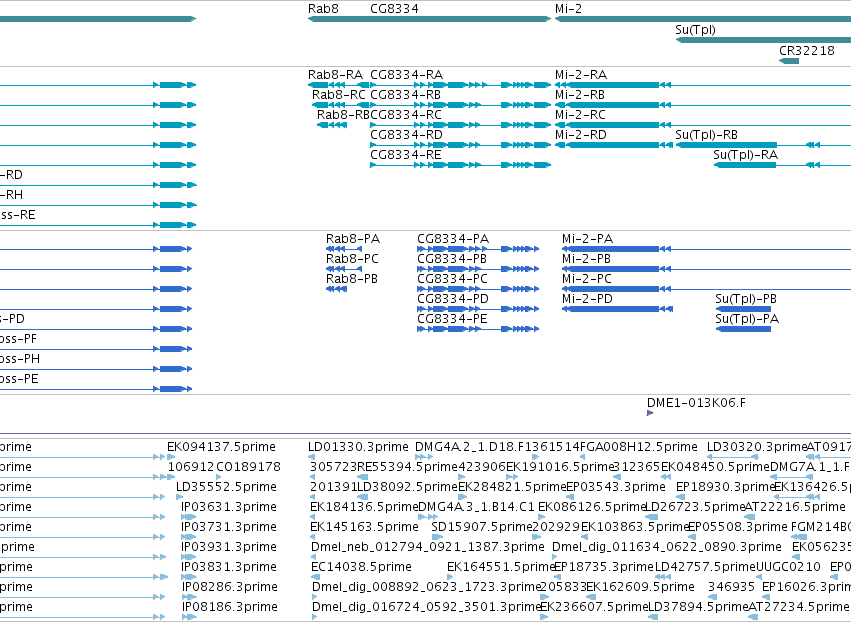Click protein Mi-2-PD label

pyautogui.click(x=587, y=299)
